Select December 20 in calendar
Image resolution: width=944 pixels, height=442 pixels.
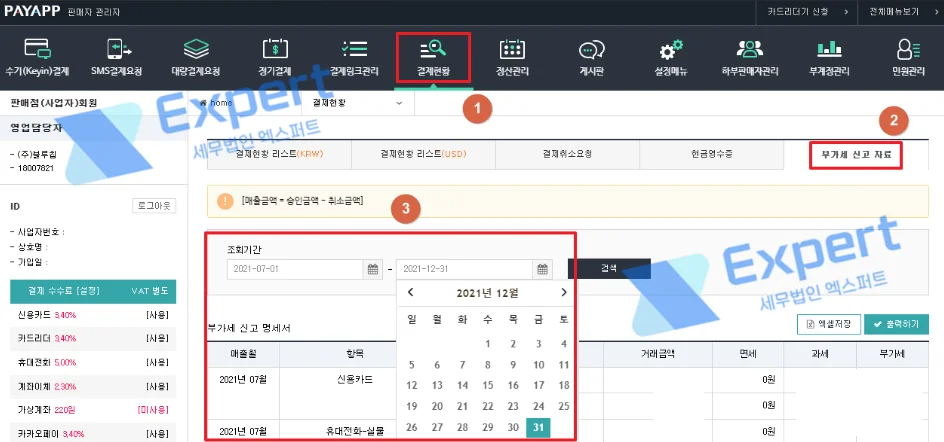(x=437, y=406)
